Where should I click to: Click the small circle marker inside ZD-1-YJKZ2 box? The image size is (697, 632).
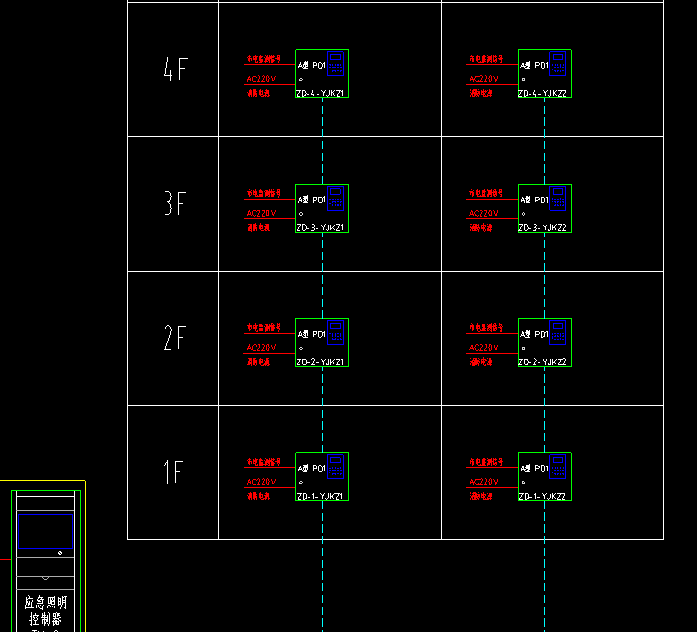coord(524,483)
